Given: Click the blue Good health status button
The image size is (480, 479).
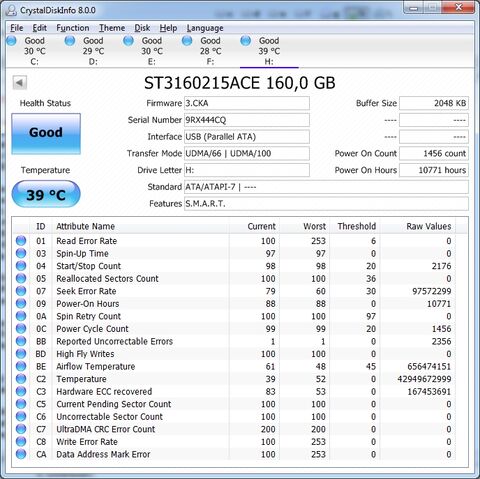Looking at the screenshot, I should 46,134.
